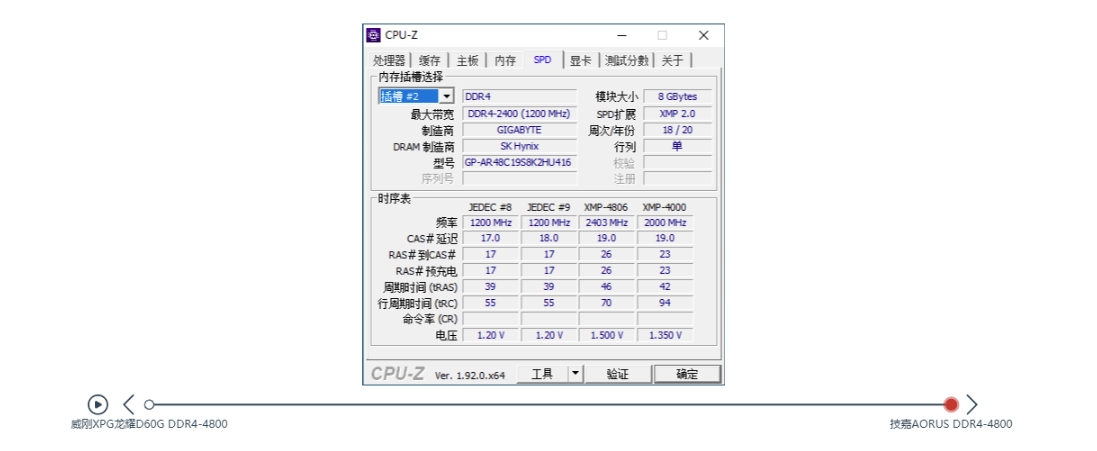Viewport: 1097px width, 451px height.
Task: Go to next slide with right chevron
Action: click(x=972, y=404)
